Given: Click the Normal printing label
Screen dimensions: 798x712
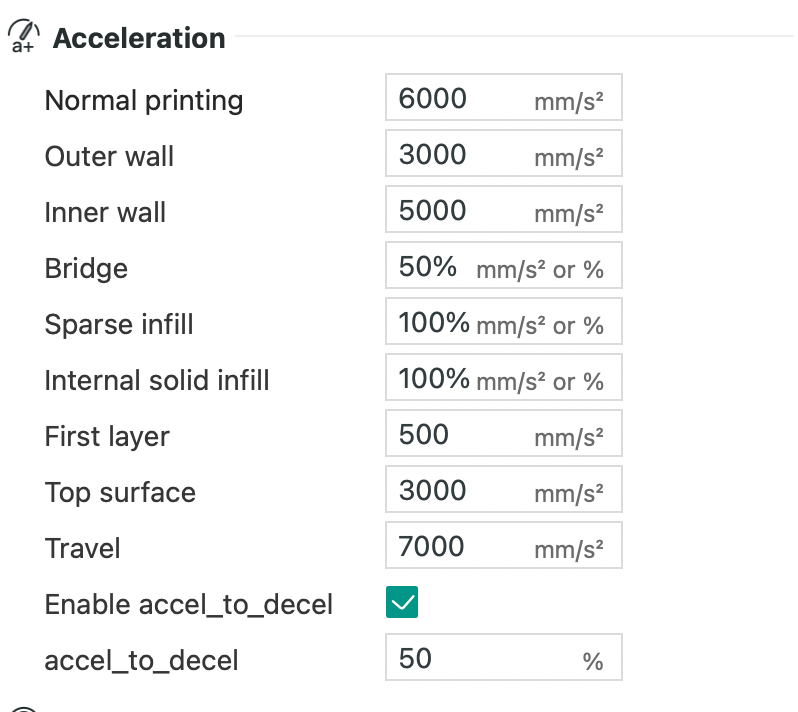Looking at the screenshot, I should coord(144,101).
